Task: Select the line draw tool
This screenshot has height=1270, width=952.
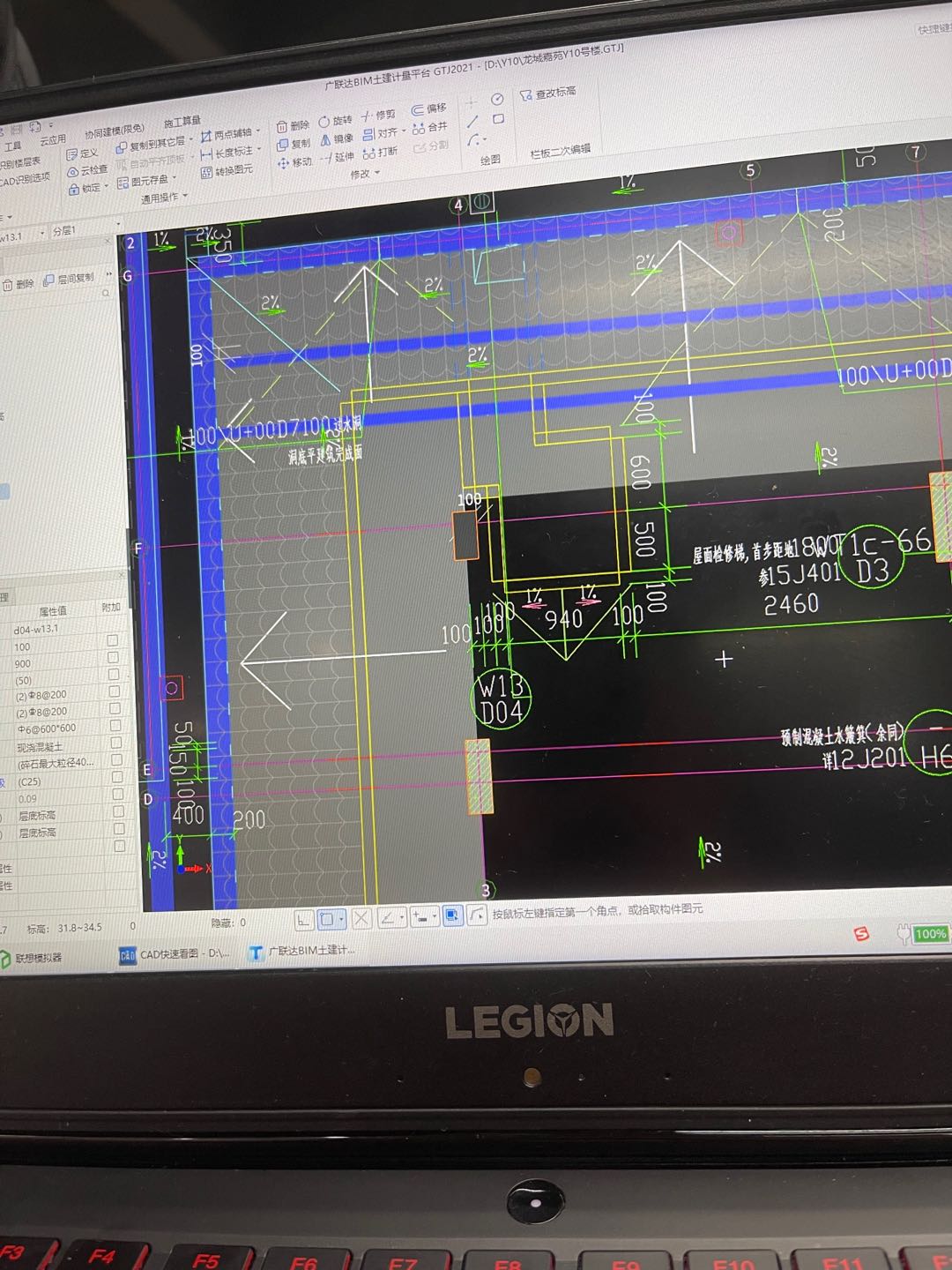Action: click(x=472, y=121)
